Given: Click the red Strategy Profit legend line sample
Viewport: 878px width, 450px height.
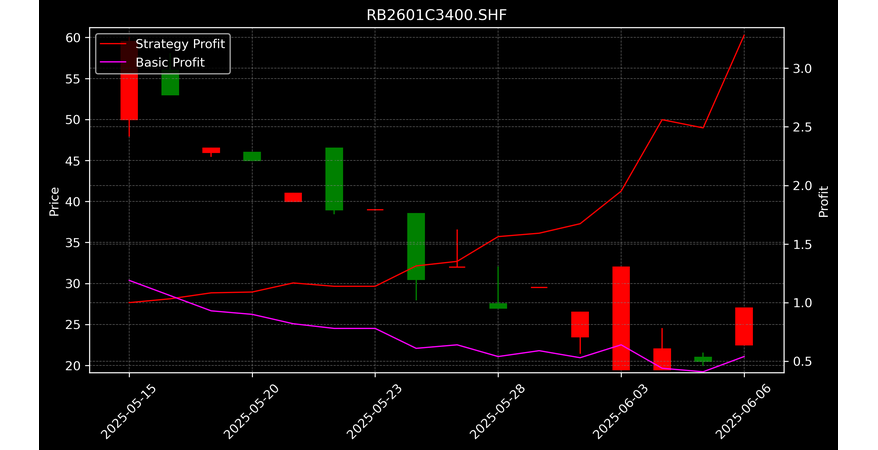Looking at the screenshot, I should 113,44.
